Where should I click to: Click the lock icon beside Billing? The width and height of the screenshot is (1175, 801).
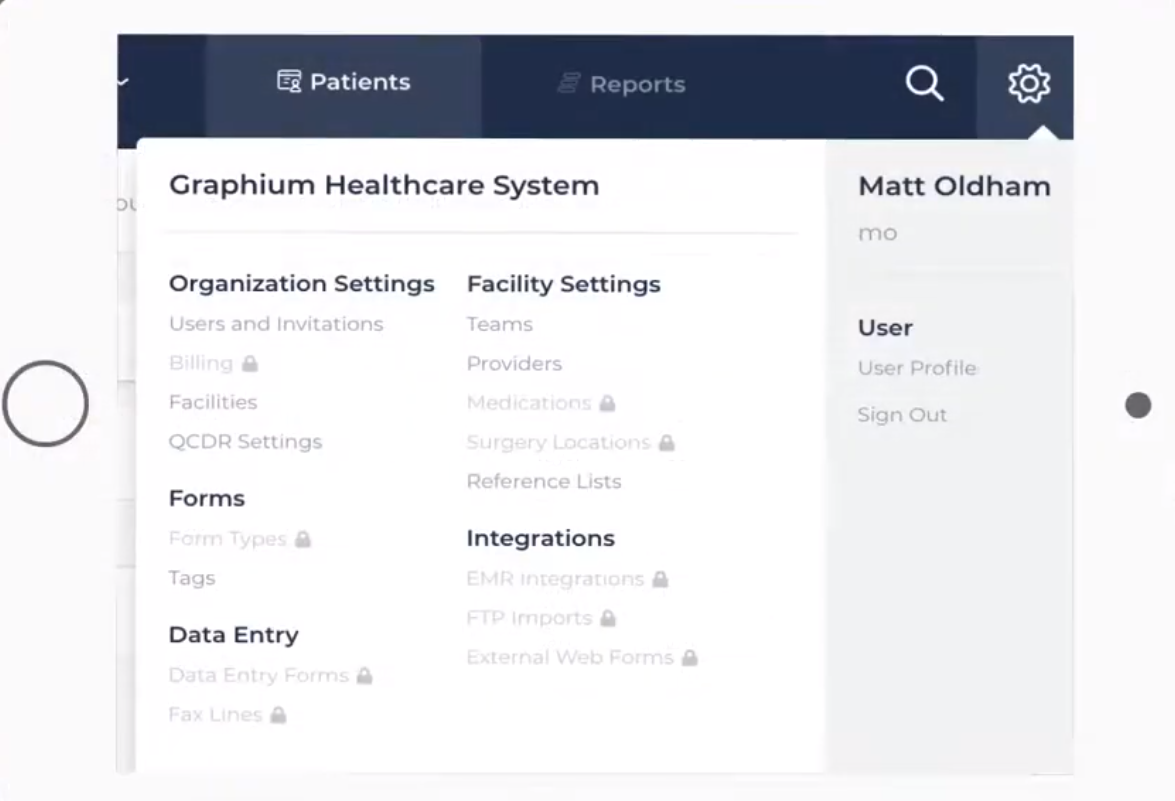[250, 364]
